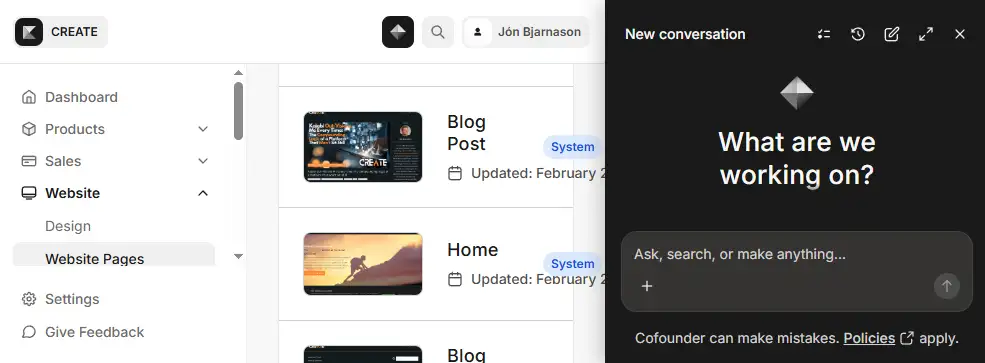985x363 pixels.
Task: Expand the Sales menu chevron
Action: tap(203, 161)
